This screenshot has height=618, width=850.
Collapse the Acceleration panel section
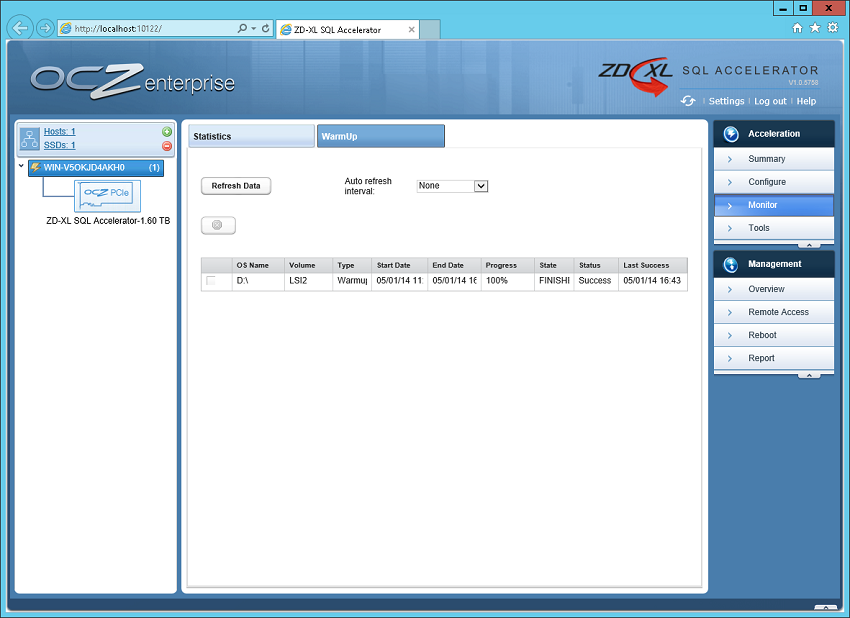[x=809, y=245]
